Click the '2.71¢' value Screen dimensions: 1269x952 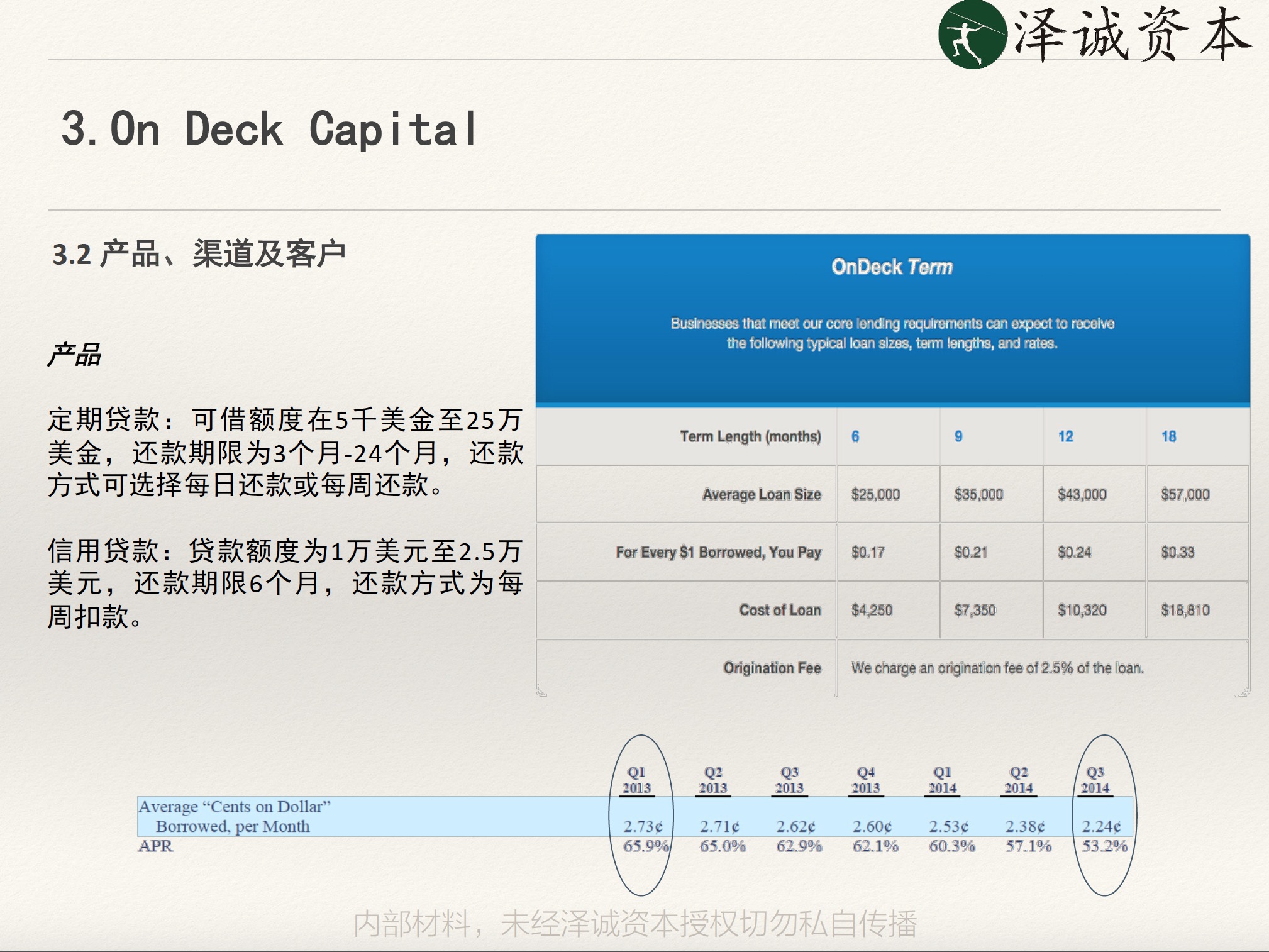[719, 826]
